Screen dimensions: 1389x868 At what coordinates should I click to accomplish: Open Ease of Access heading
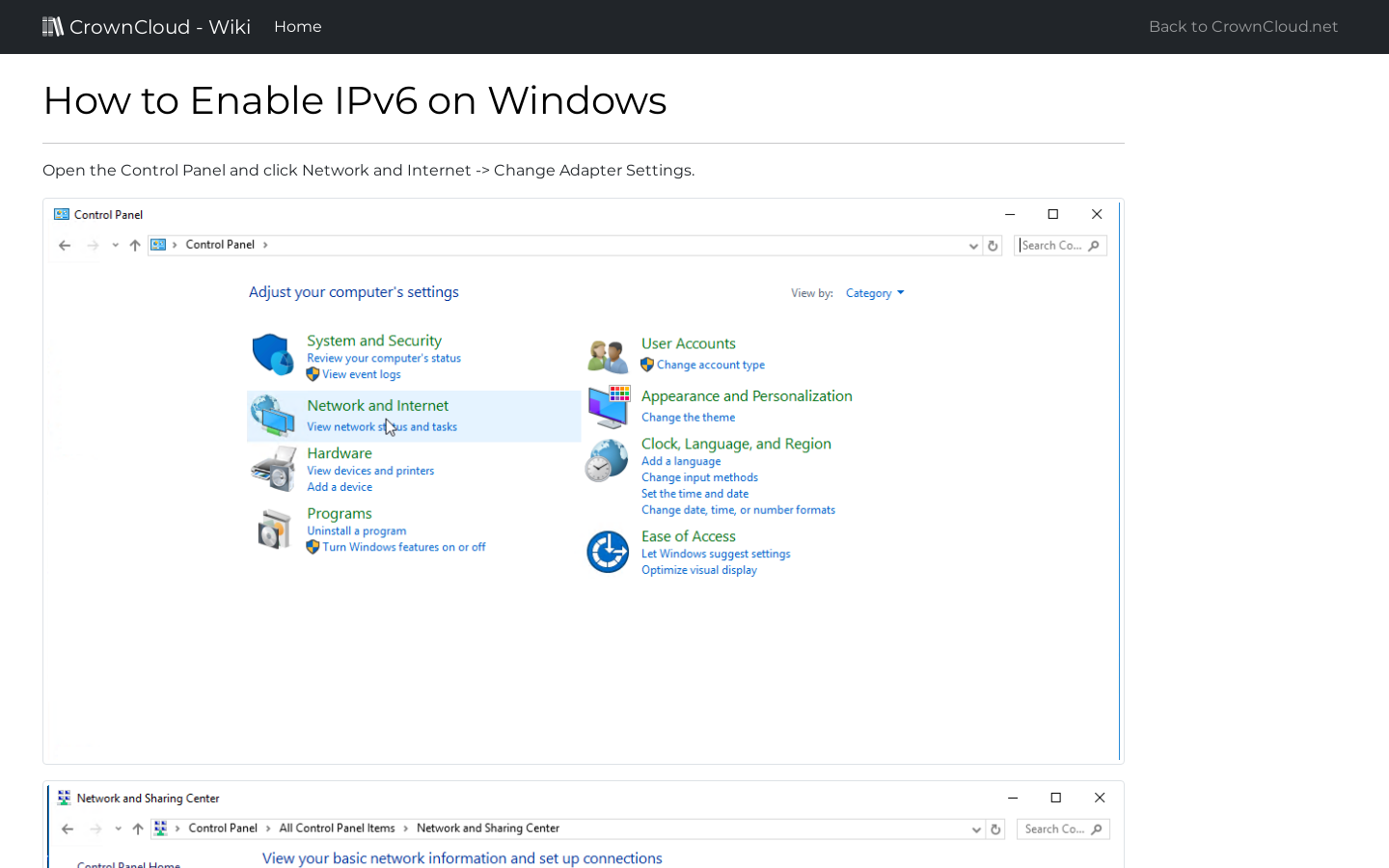pos(689,536)
